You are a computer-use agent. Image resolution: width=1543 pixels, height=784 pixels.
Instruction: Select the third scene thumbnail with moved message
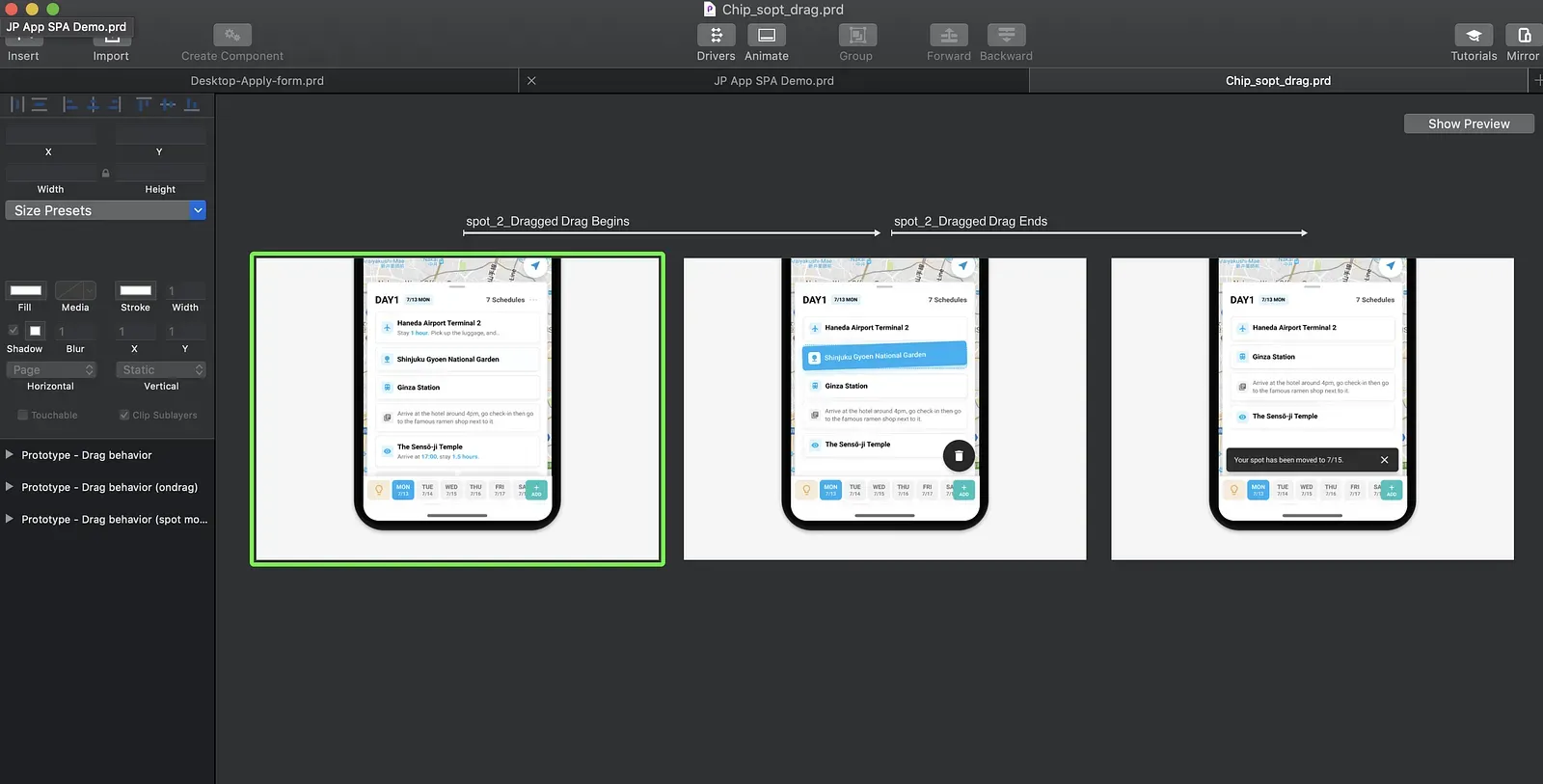pos(1313,409)
